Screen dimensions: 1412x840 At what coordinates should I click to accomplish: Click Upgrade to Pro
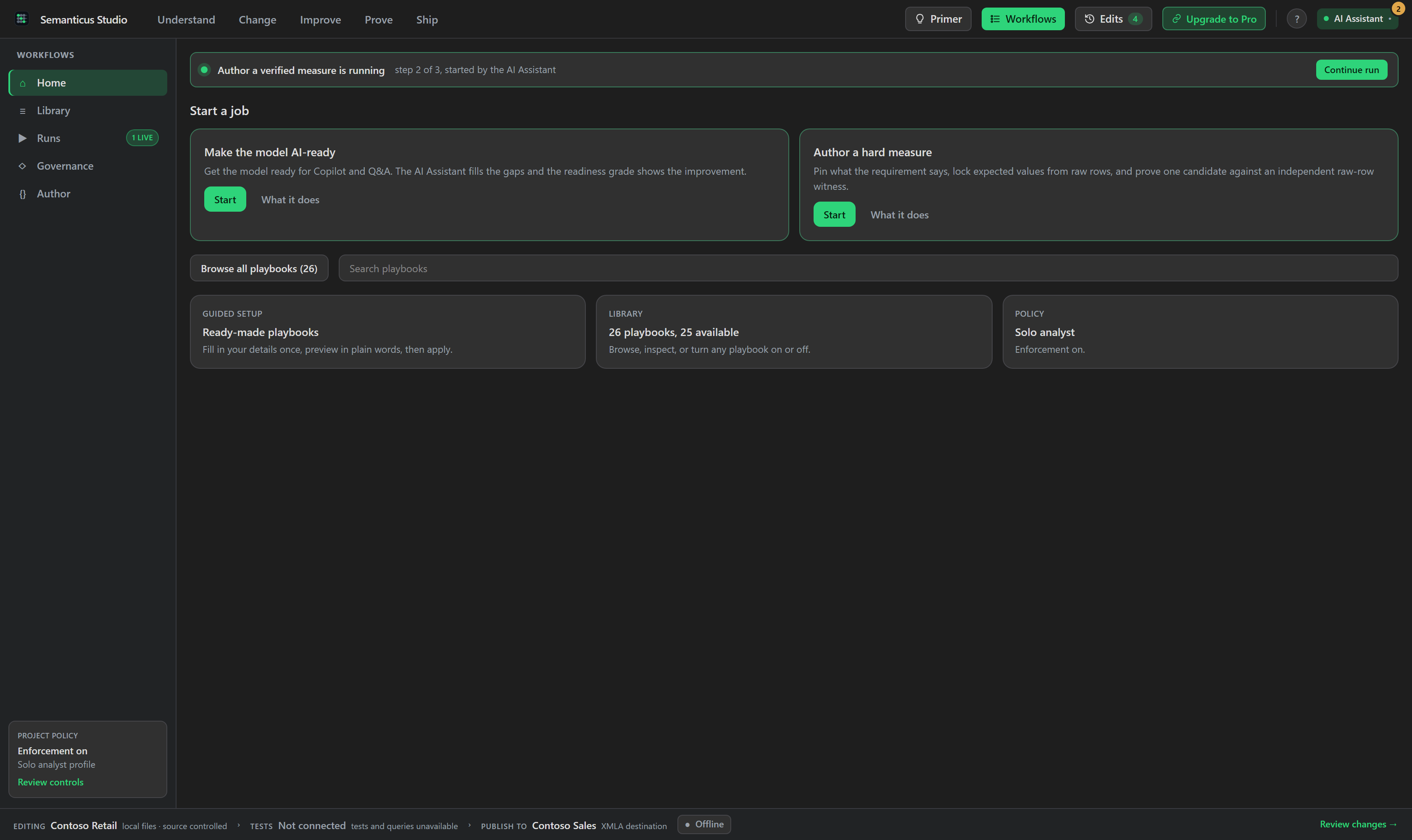(1214, 19)
